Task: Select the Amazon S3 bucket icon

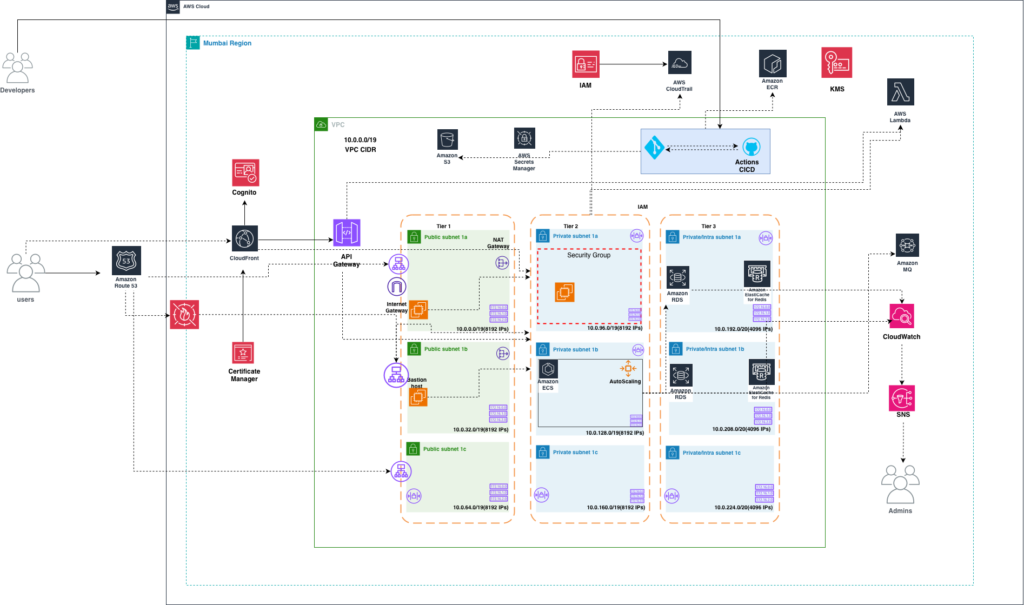Action: (x=447, y=140)
